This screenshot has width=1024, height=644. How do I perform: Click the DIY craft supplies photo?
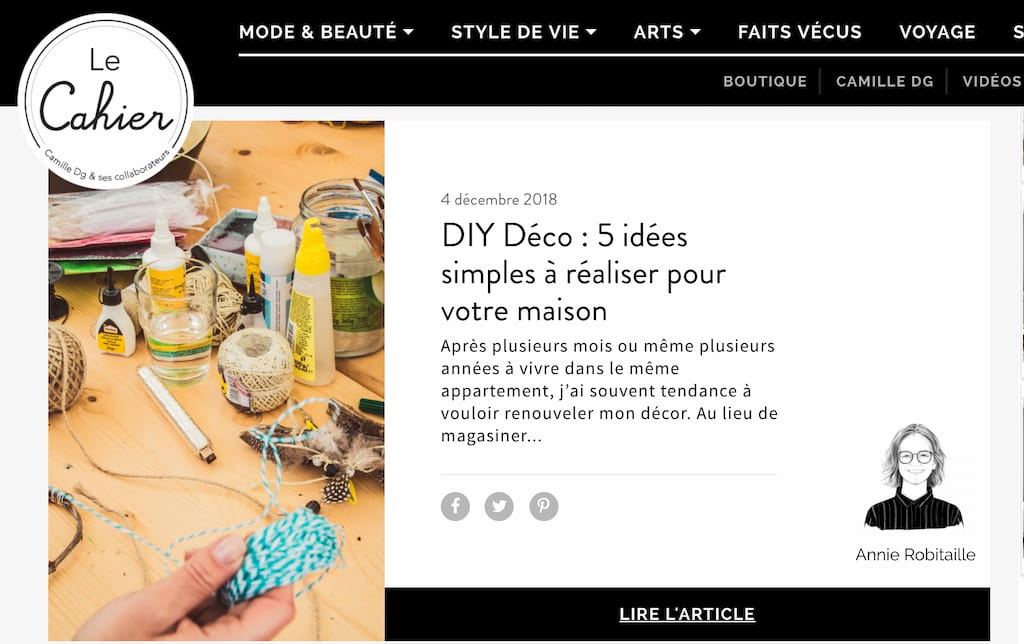pyautogui.click(x=216, y=381)
